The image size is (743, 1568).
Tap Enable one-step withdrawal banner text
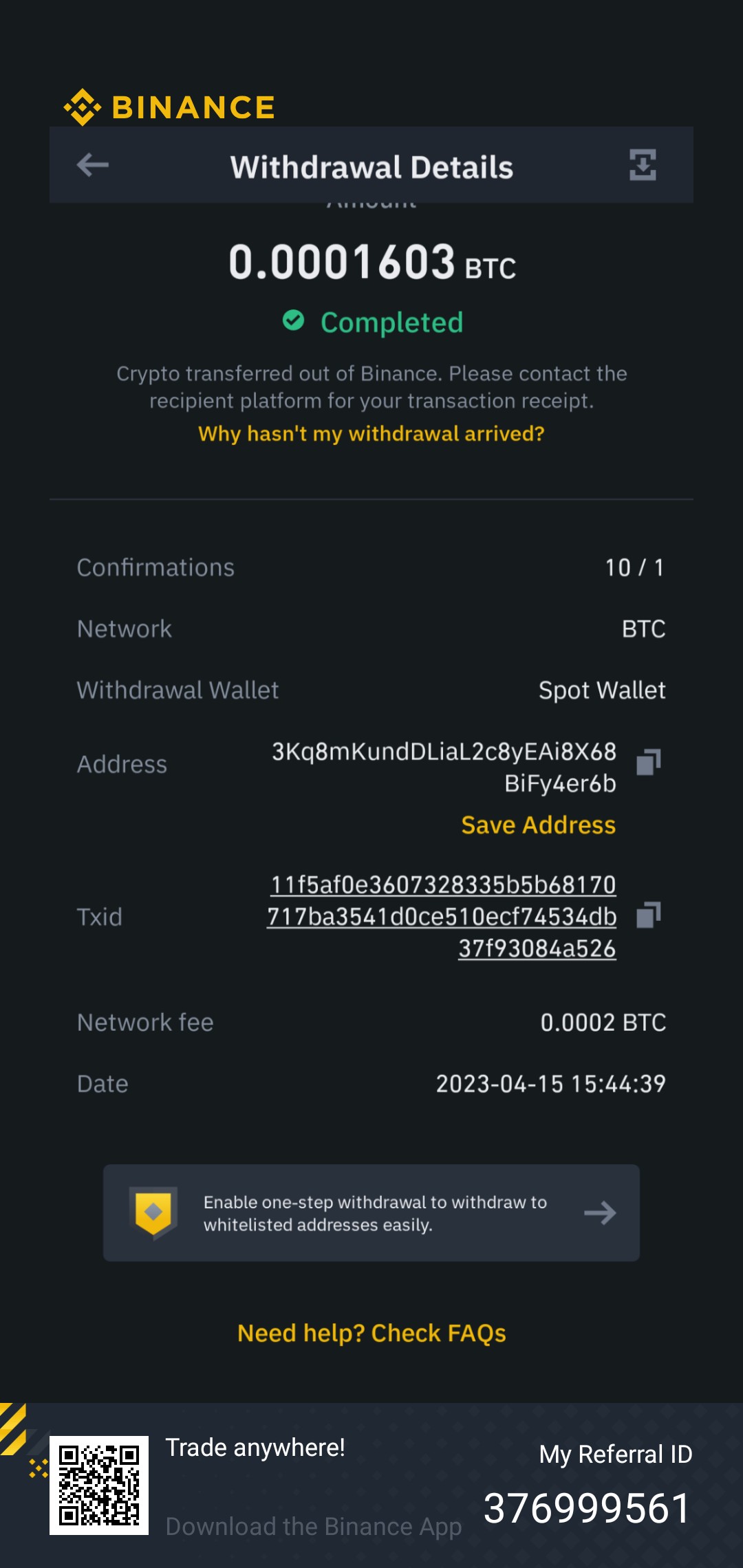point(375,1213)
